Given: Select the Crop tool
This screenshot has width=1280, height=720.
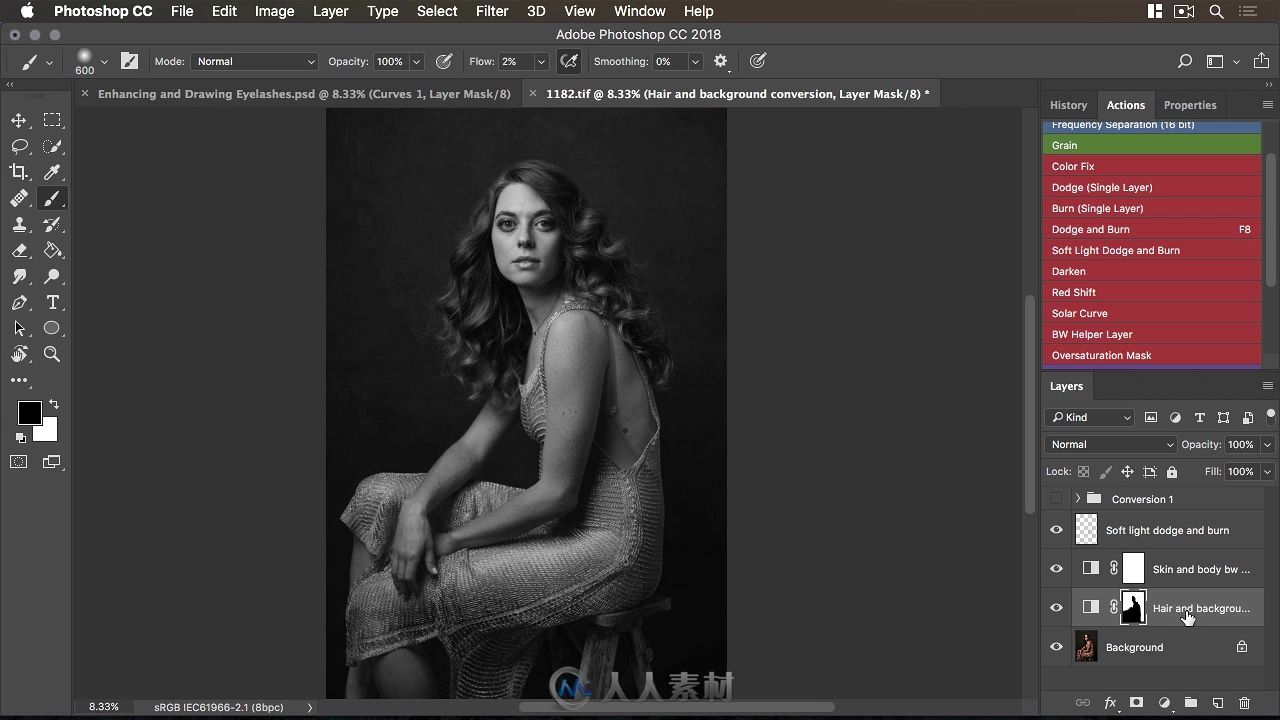Looking at the screenshot, I should [19, 172].
